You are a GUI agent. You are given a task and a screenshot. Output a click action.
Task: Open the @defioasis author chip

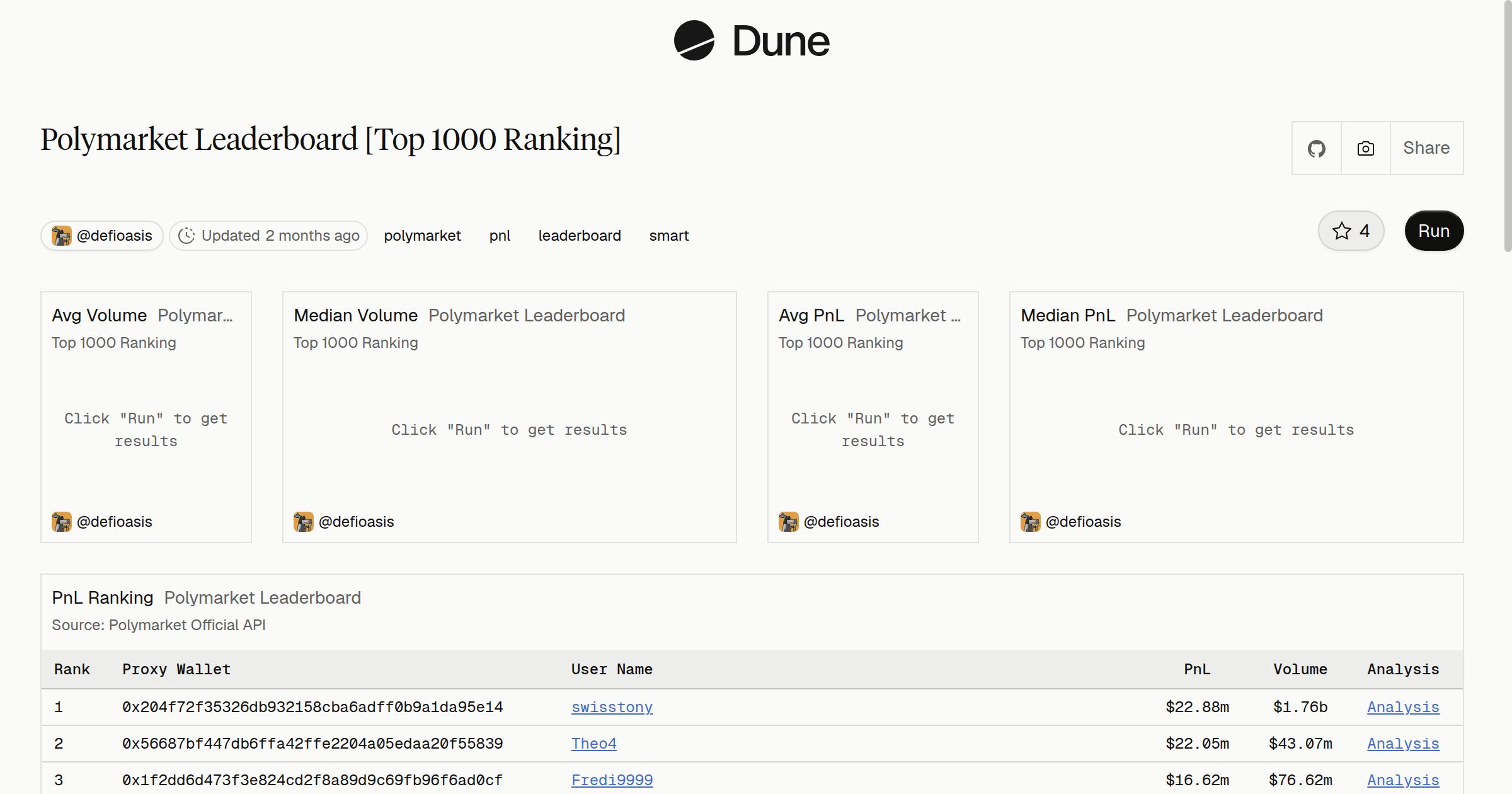102,236
